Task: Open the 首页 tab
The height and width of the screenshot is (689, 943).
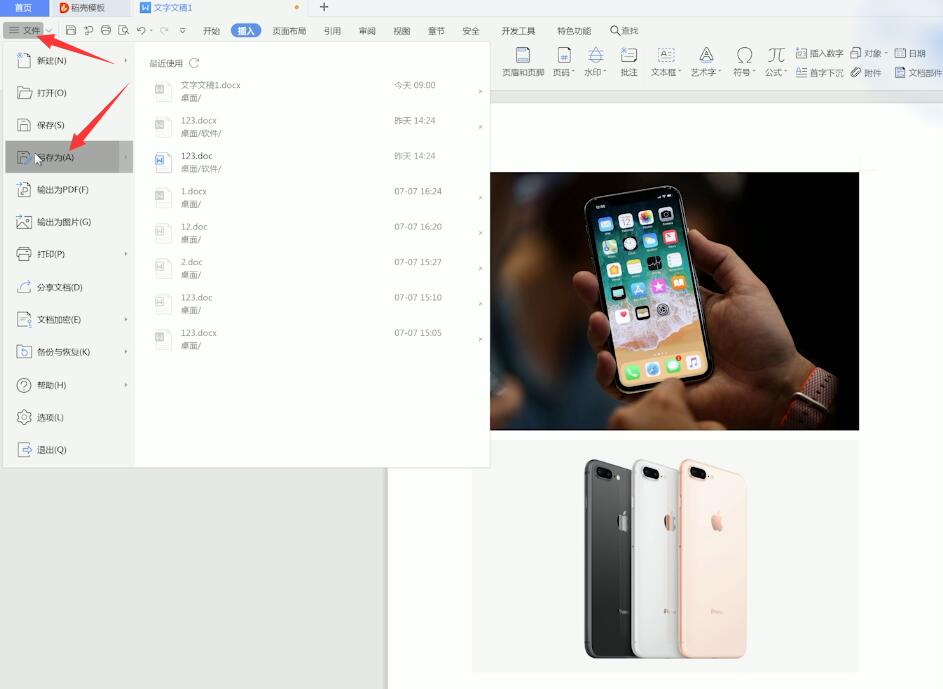Action: pyautogui.click(x=23, y=7)
